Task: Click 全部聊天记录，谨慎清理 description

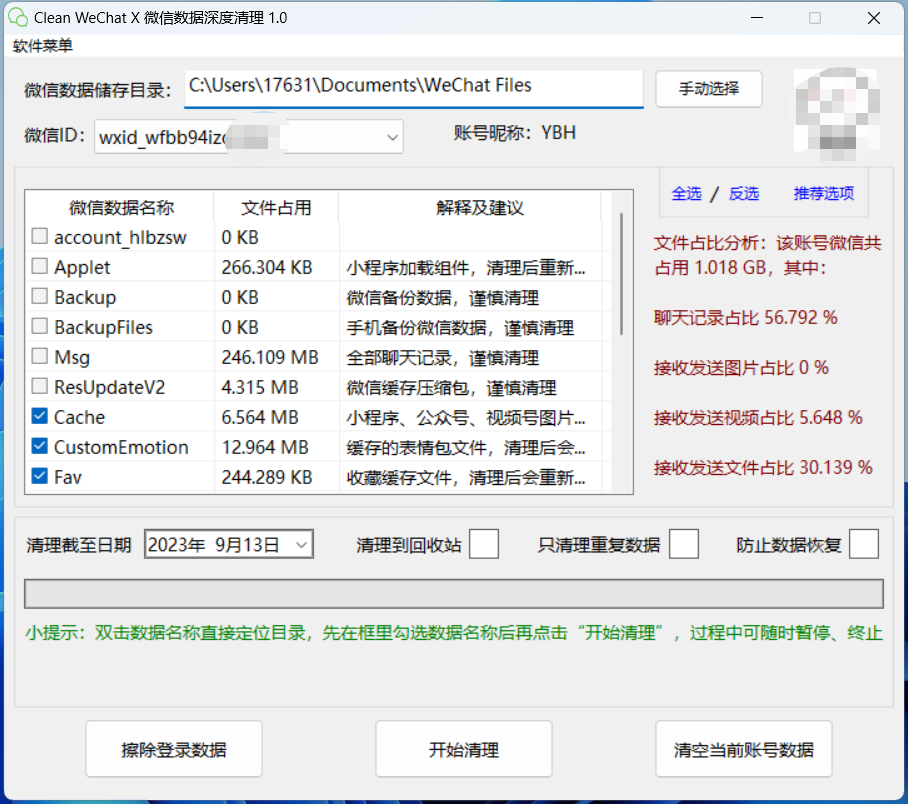Action: (442, 358)
